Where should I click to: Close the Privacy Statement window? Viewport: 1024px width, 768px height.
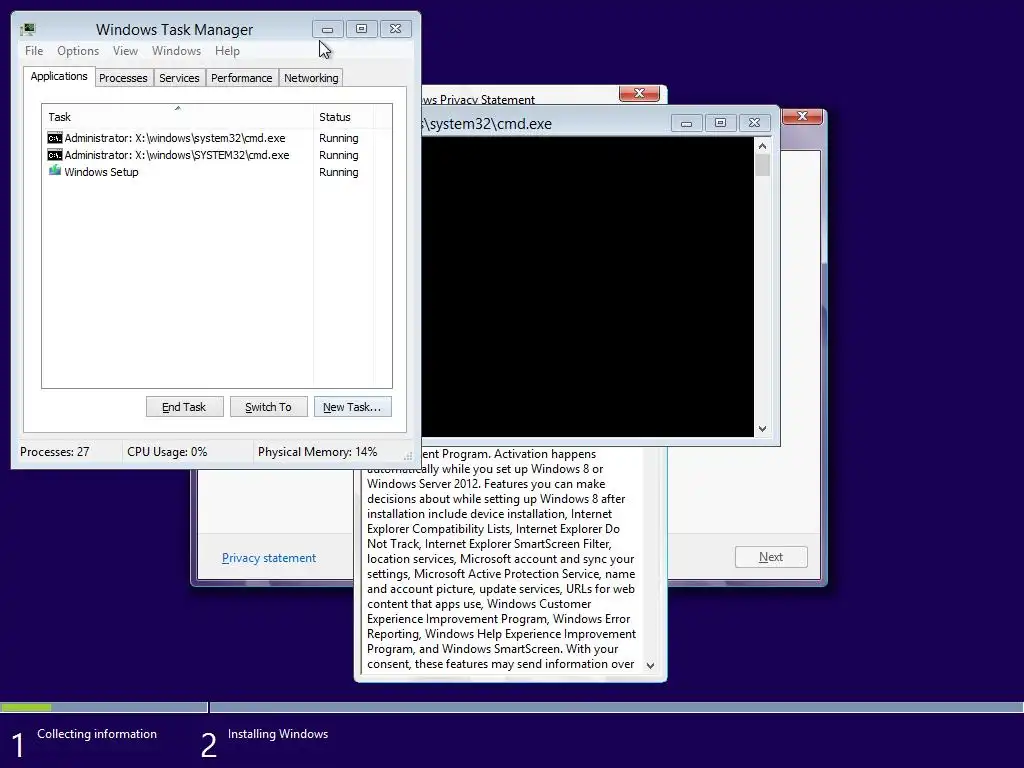pos(639,93)
